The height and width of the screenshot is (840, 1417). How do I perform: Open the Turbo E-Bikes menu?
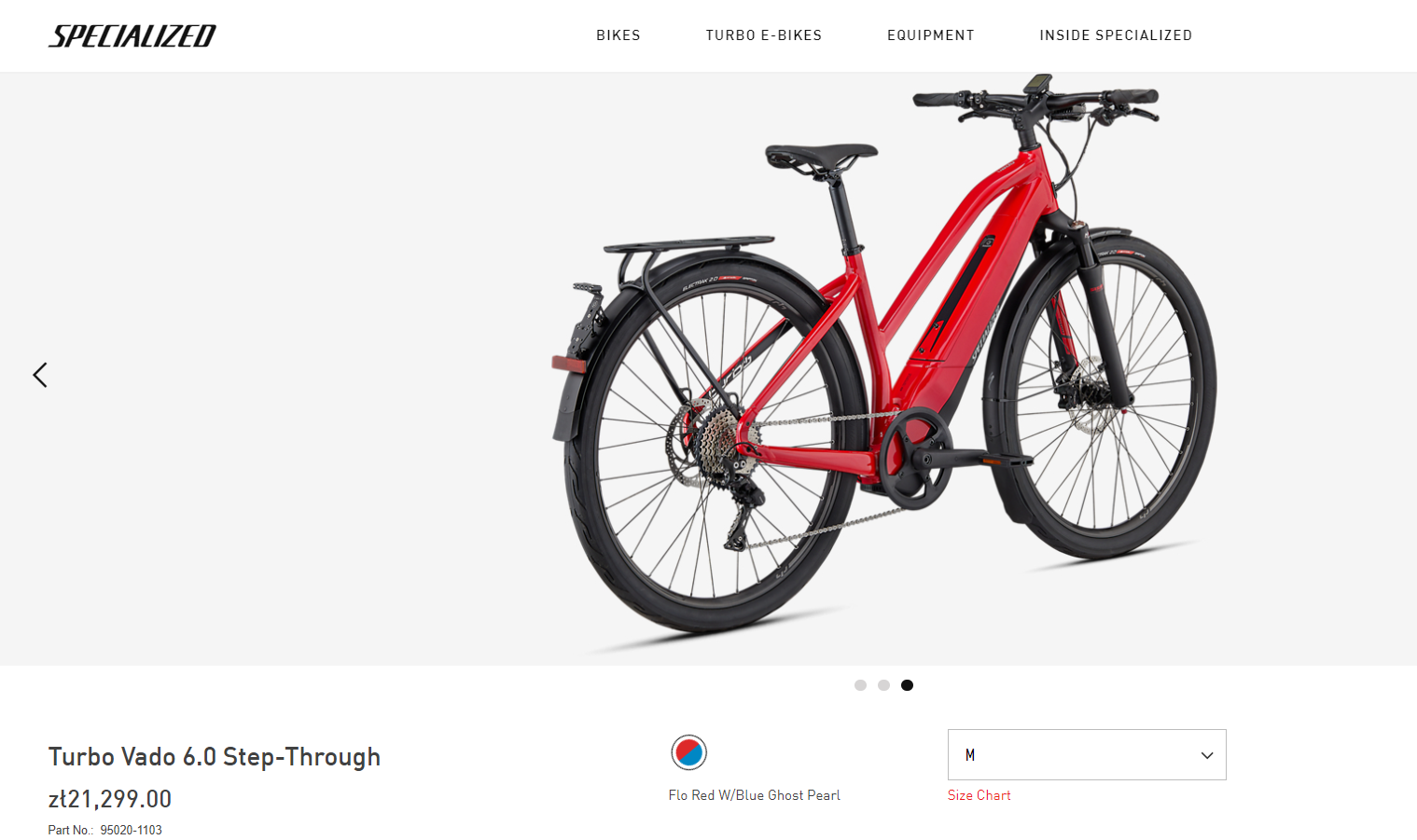pyautogui.click(x=764, y=35)
